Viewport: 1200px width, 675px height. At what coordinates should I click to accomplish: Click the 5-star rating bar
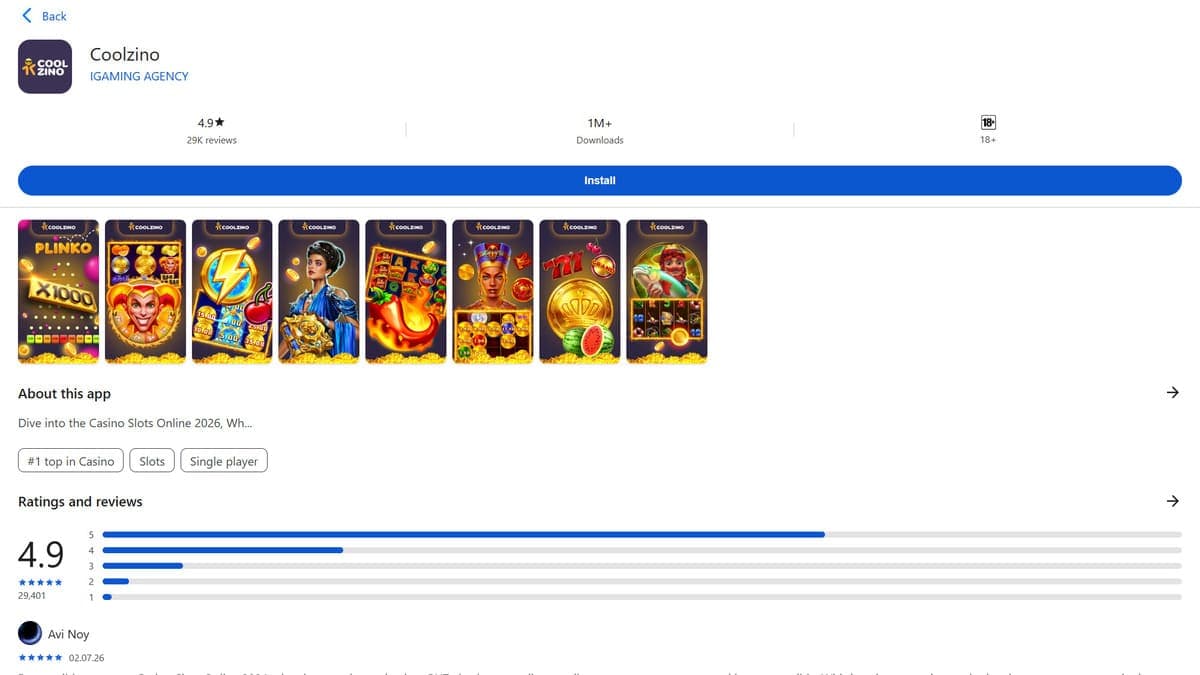point(642,534)
